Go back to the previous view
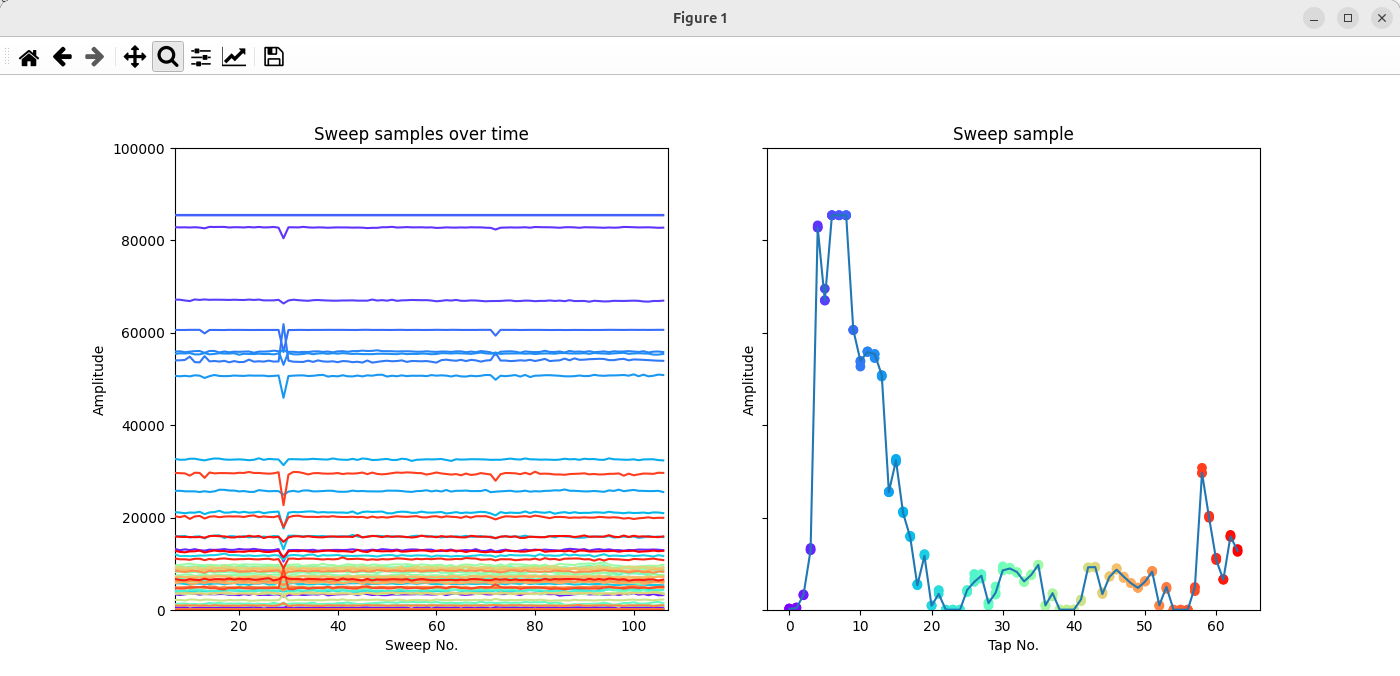The width and height of the screenshot is (1400, 676). pyautogui.click(x=62, y=57)
